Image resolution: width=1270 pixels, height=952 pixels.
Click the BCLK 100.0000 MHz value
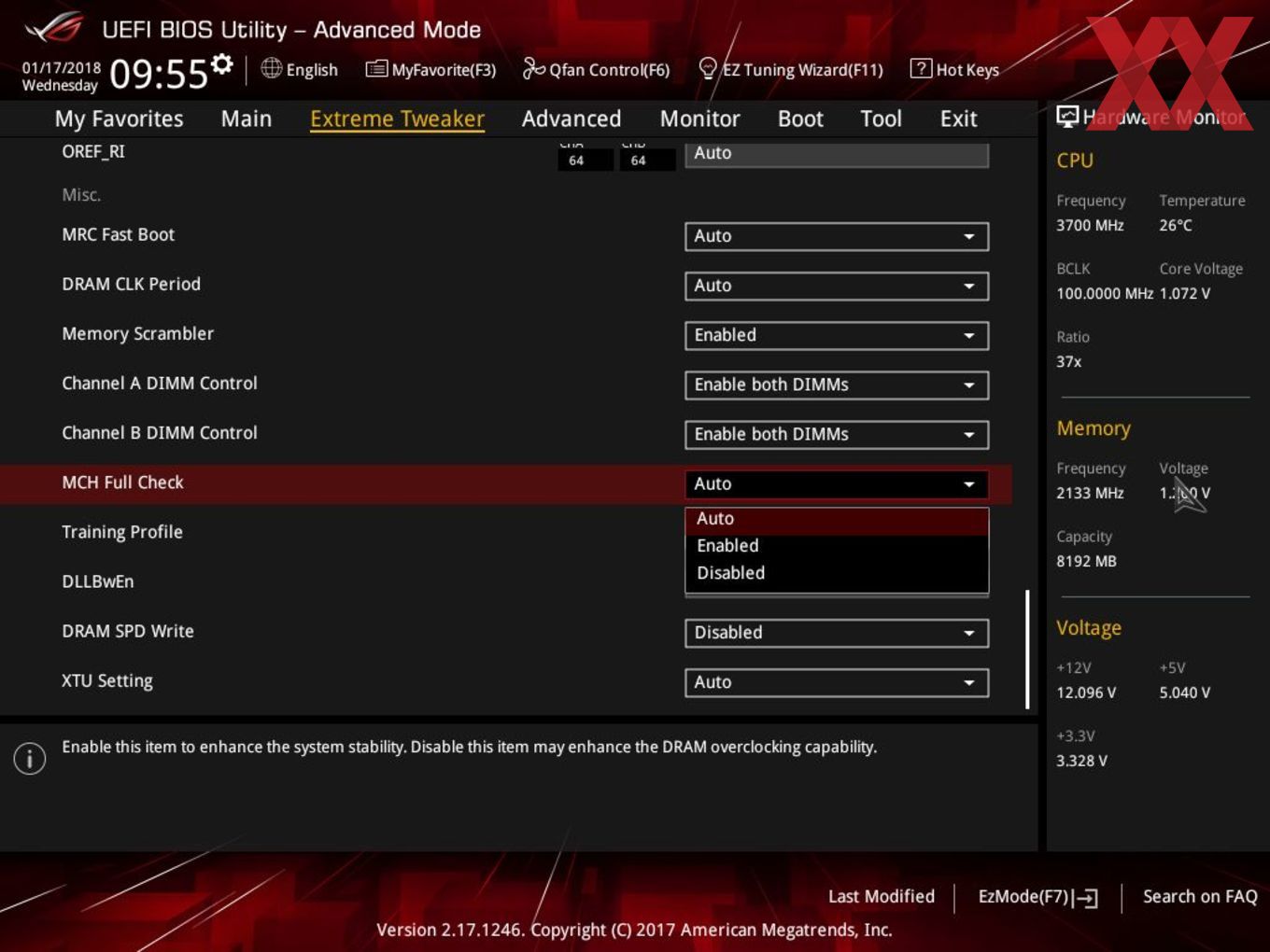point(1105,293)
